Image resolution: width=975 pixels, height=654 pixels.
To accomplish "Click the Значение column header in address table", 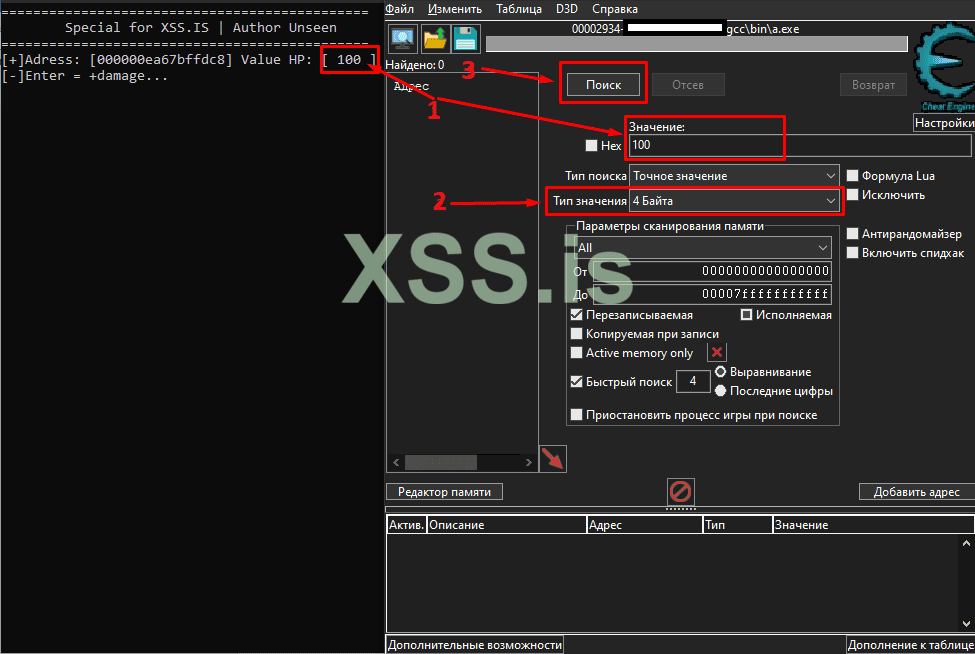I will coord(873,525).
